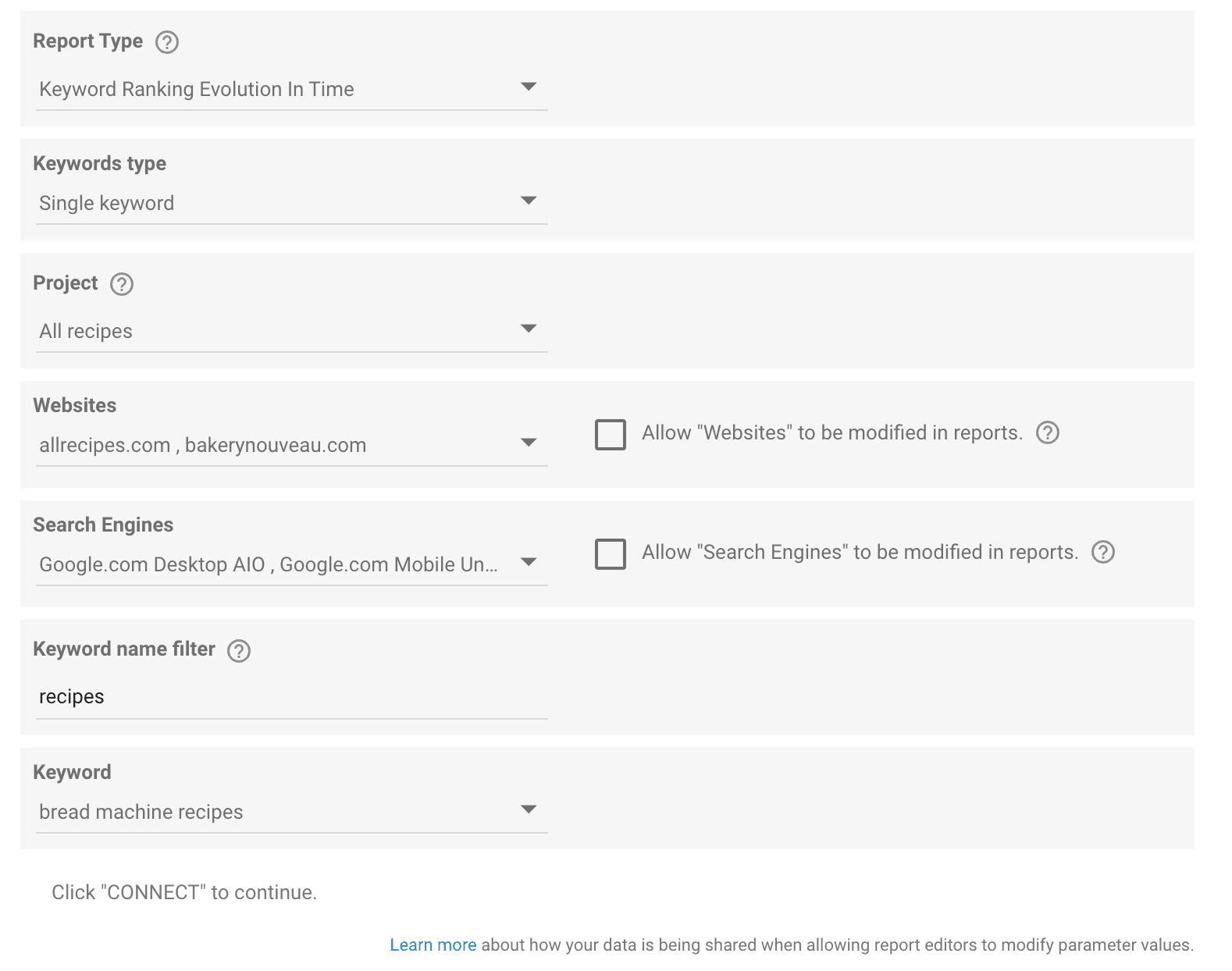1232x971 pixels.
Task: Enable Allow "Websites" to be modified checkbox
Action: 611,435
